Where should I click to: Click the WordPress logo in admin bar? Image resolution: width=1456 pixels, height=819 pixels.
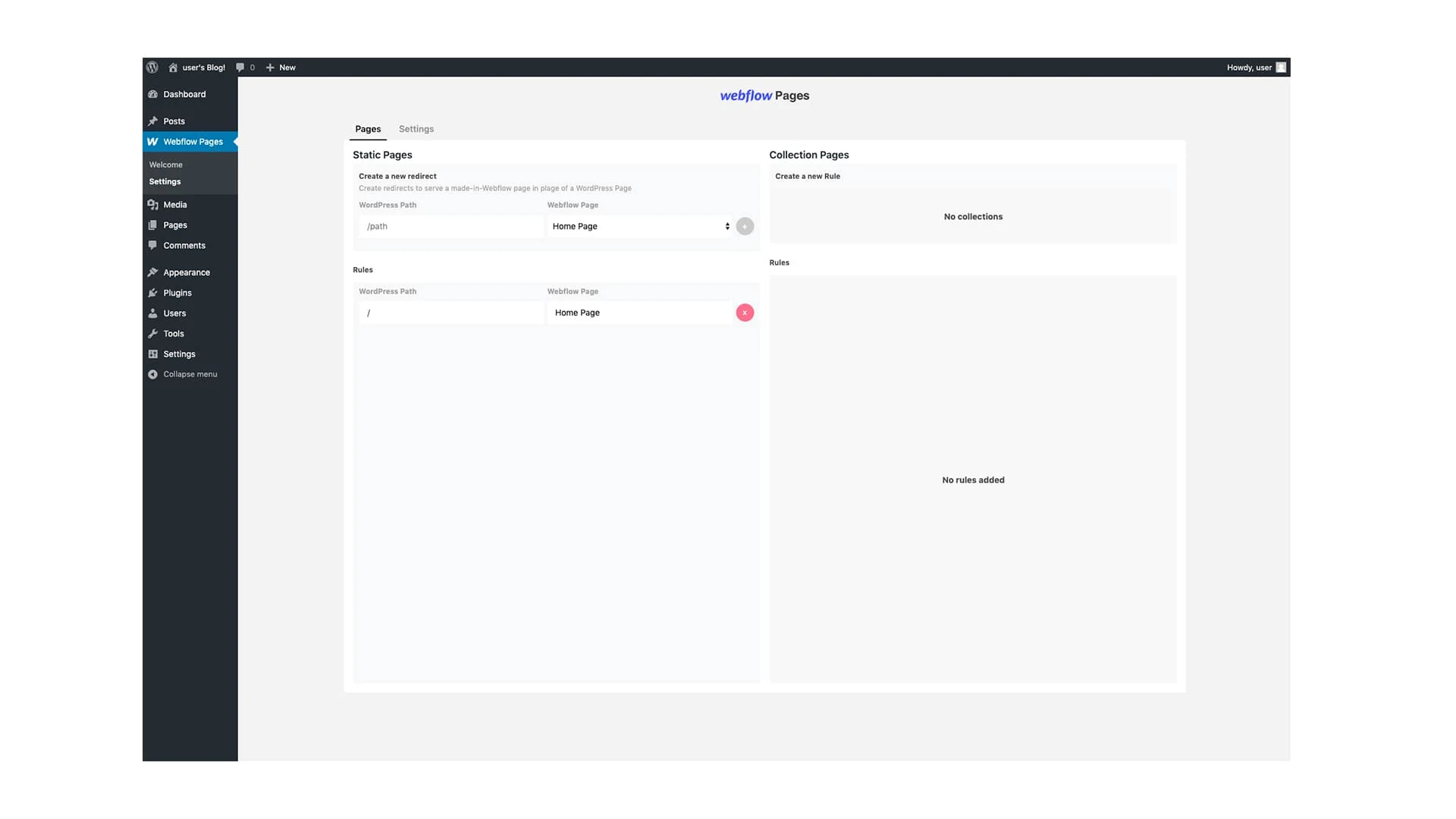coord(152,67)
